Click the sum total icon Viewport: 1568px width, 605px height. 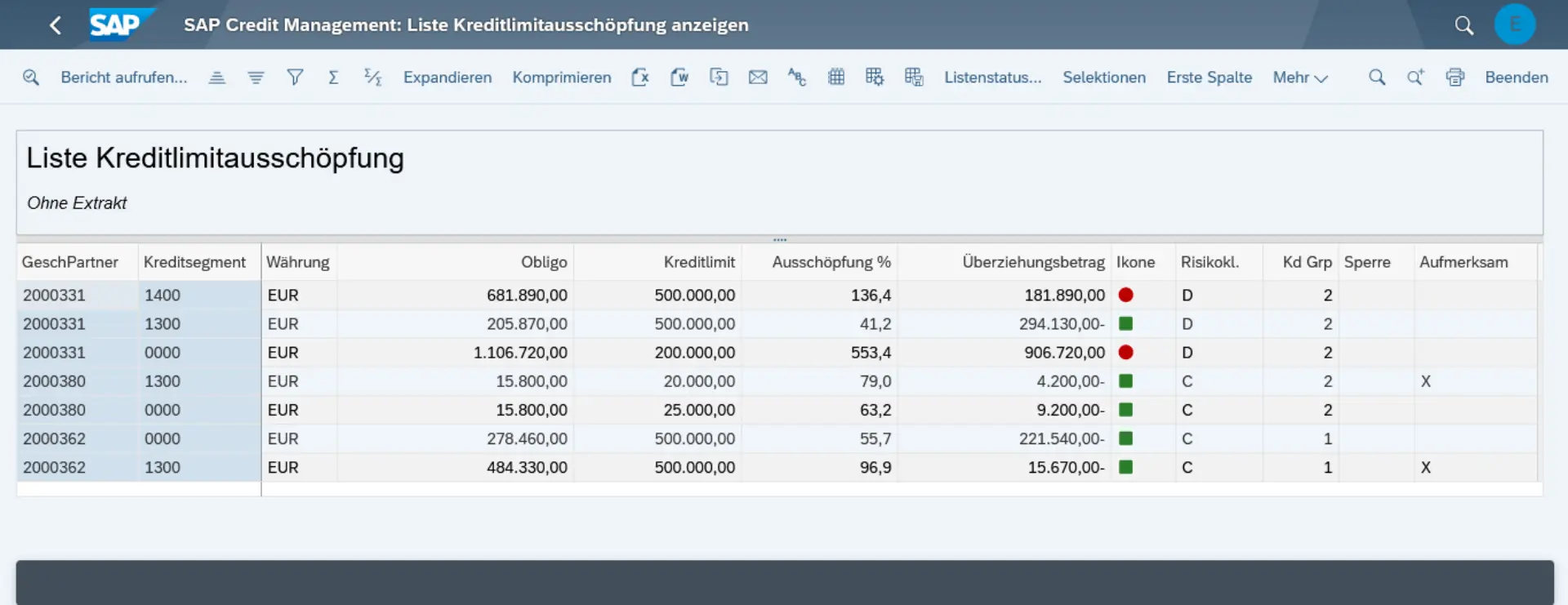333,78
